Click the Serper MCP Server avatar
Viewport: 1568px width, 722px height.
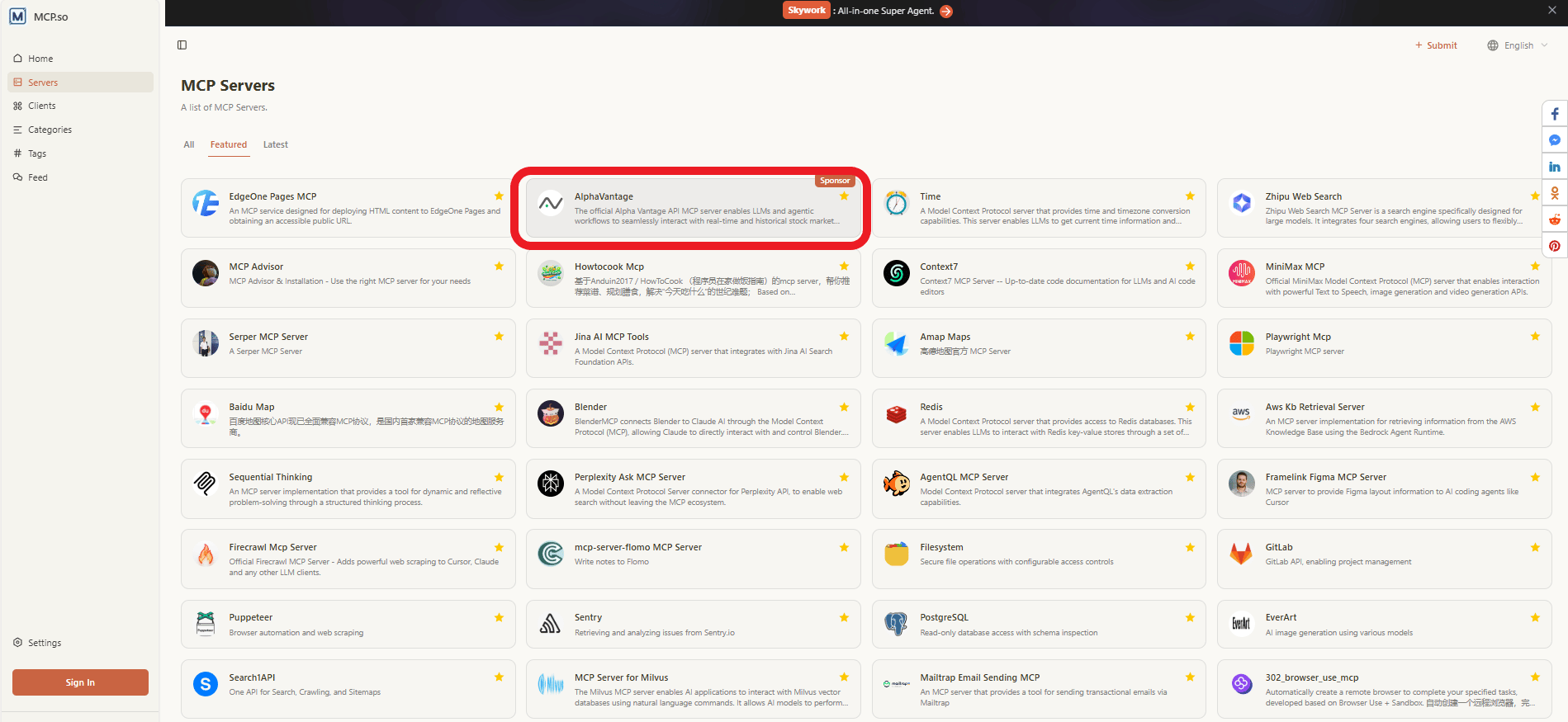tap(206, 343)
